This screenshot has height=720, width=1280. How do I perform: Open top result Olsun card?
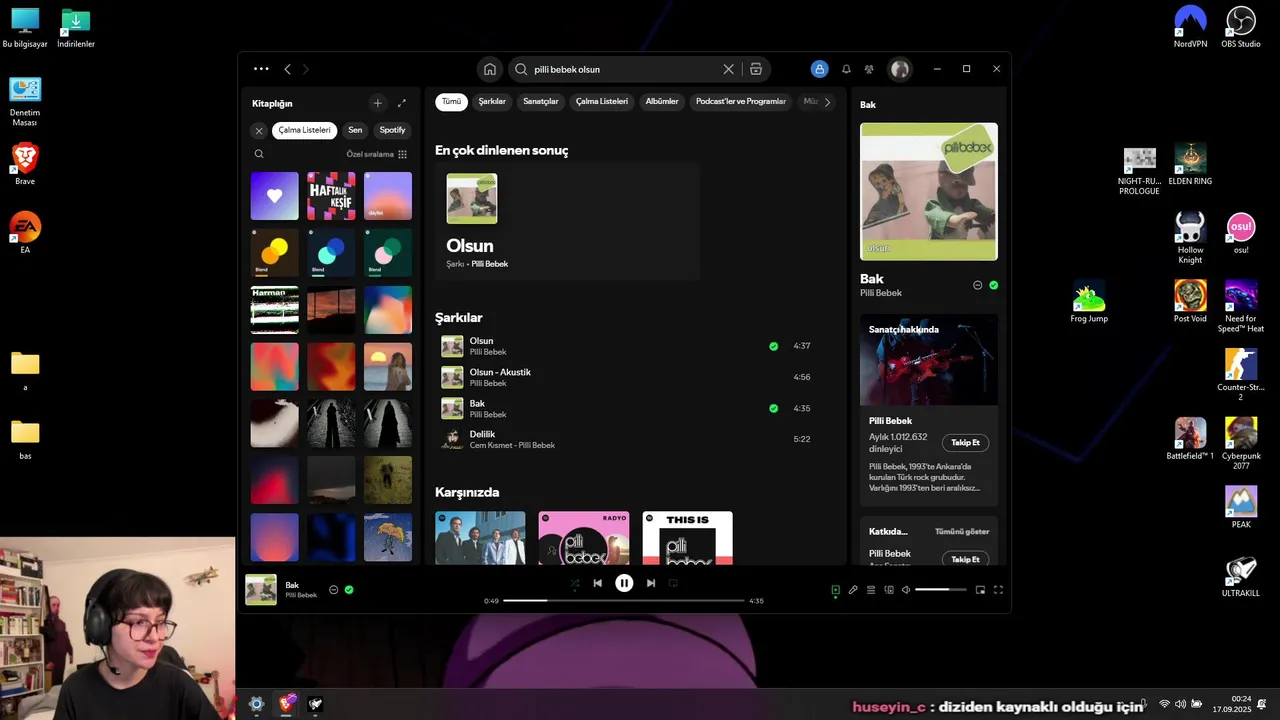click(567, 222)
